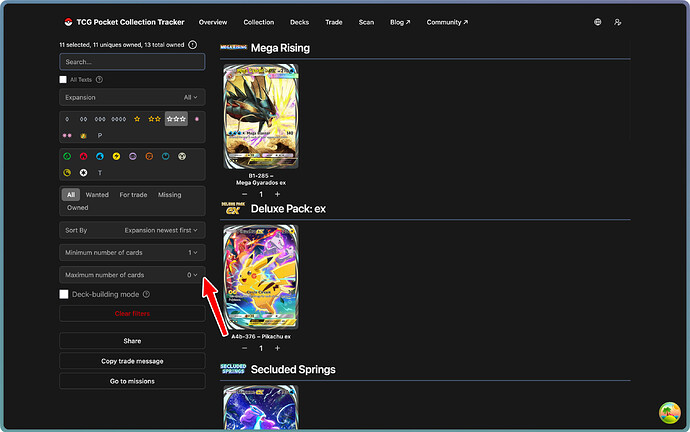Go to the Collection tab
690x432 pixels.
click(x=259, y=22)
